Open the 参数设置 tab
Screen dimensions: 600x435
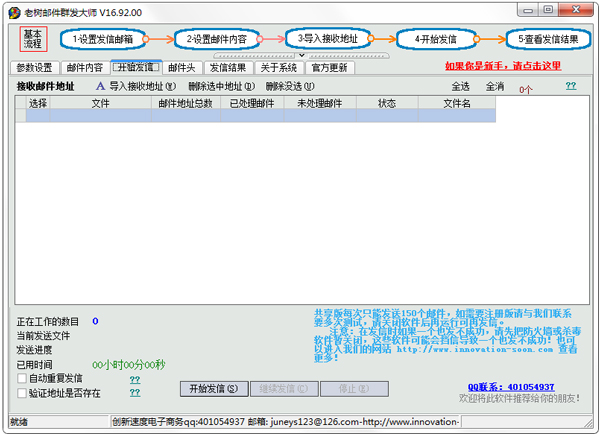point(34,68)
